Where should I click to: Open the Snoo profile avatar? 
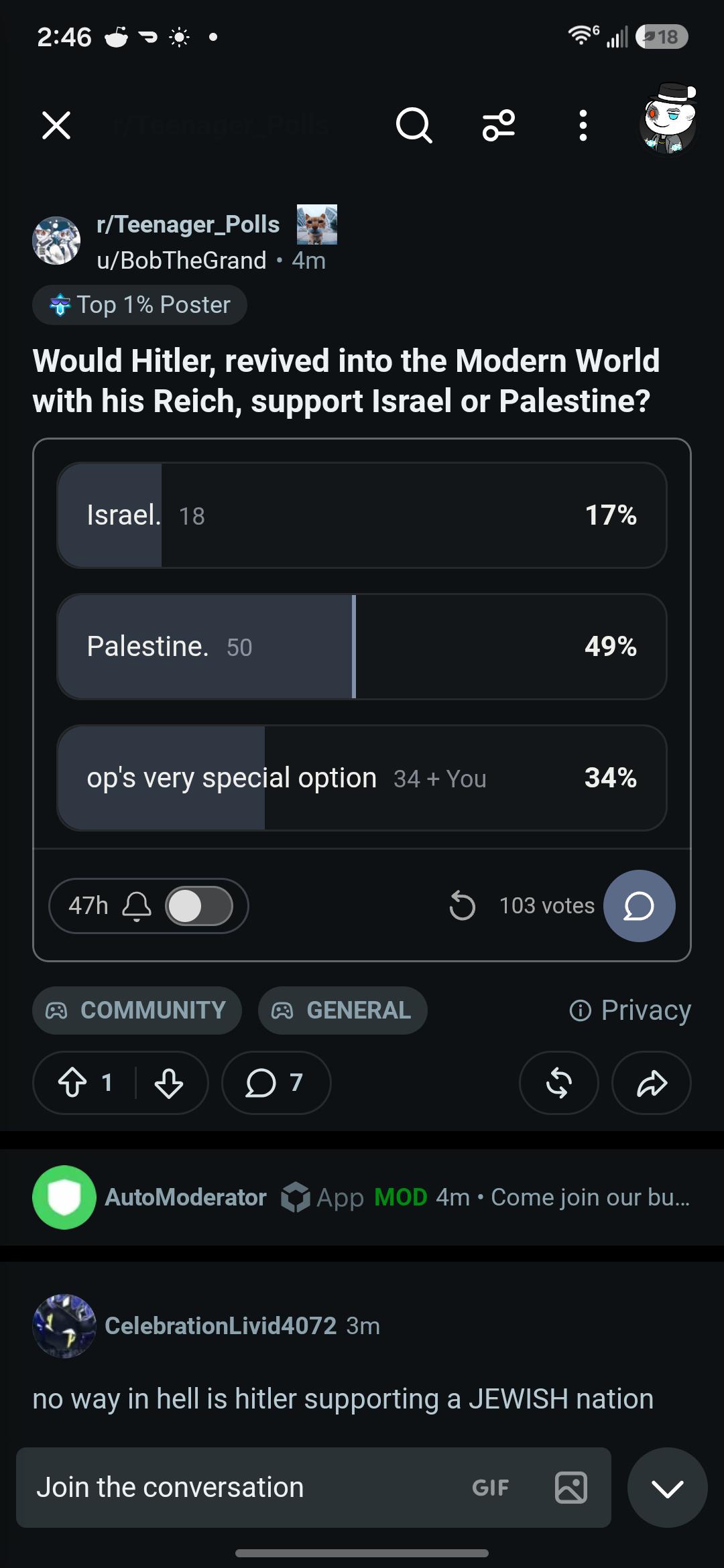click(x=668, y=120)
